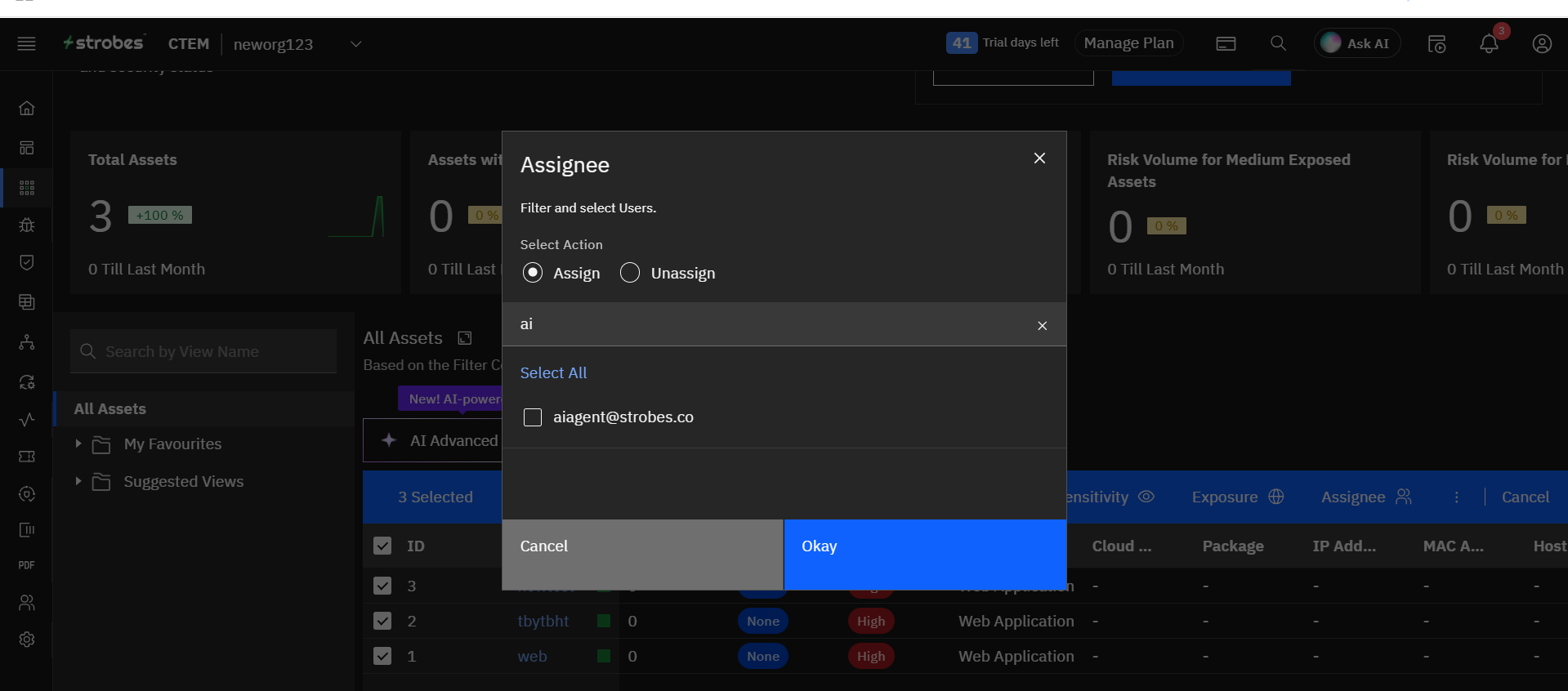This screenshot has width=1568, height=691.
Task: Click the Select All link
Action: [x=553, y=372]
